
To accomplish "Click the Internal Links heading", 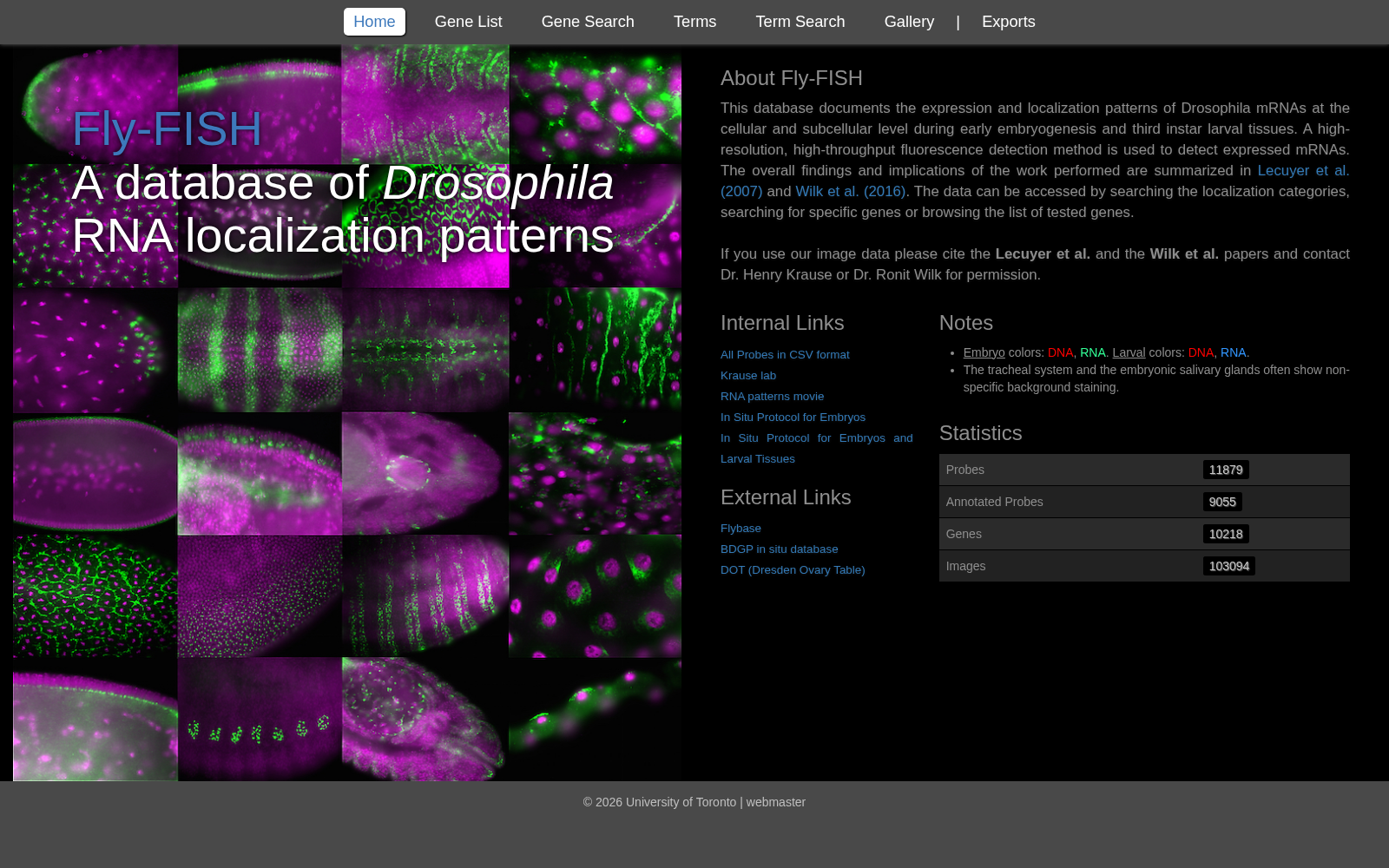I will [x=782, y=323].
